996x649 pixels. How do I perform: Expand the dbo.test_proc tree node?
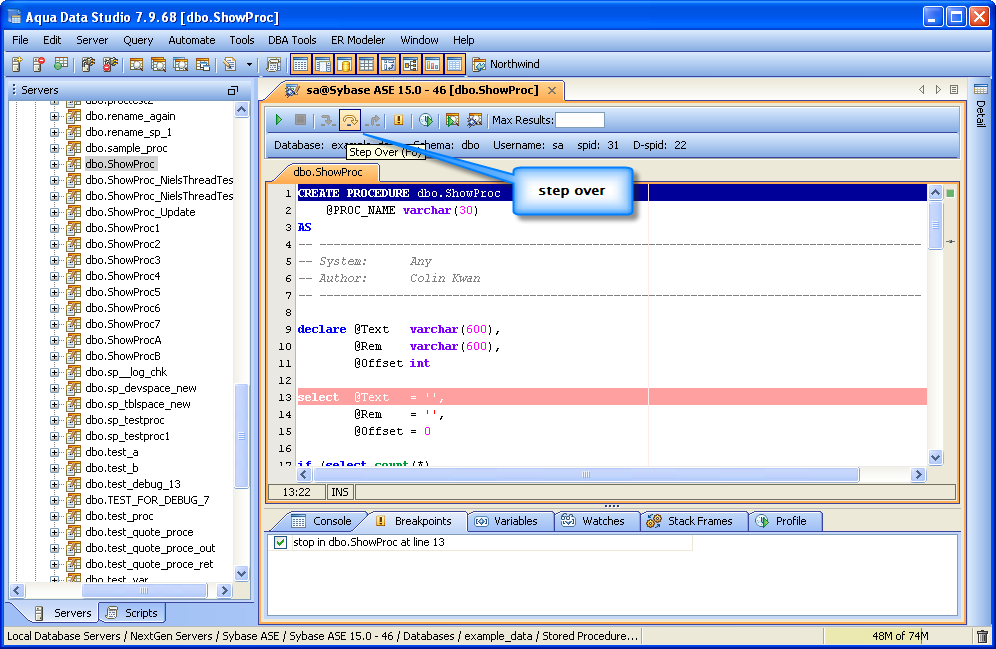click(x=55, y=516)
